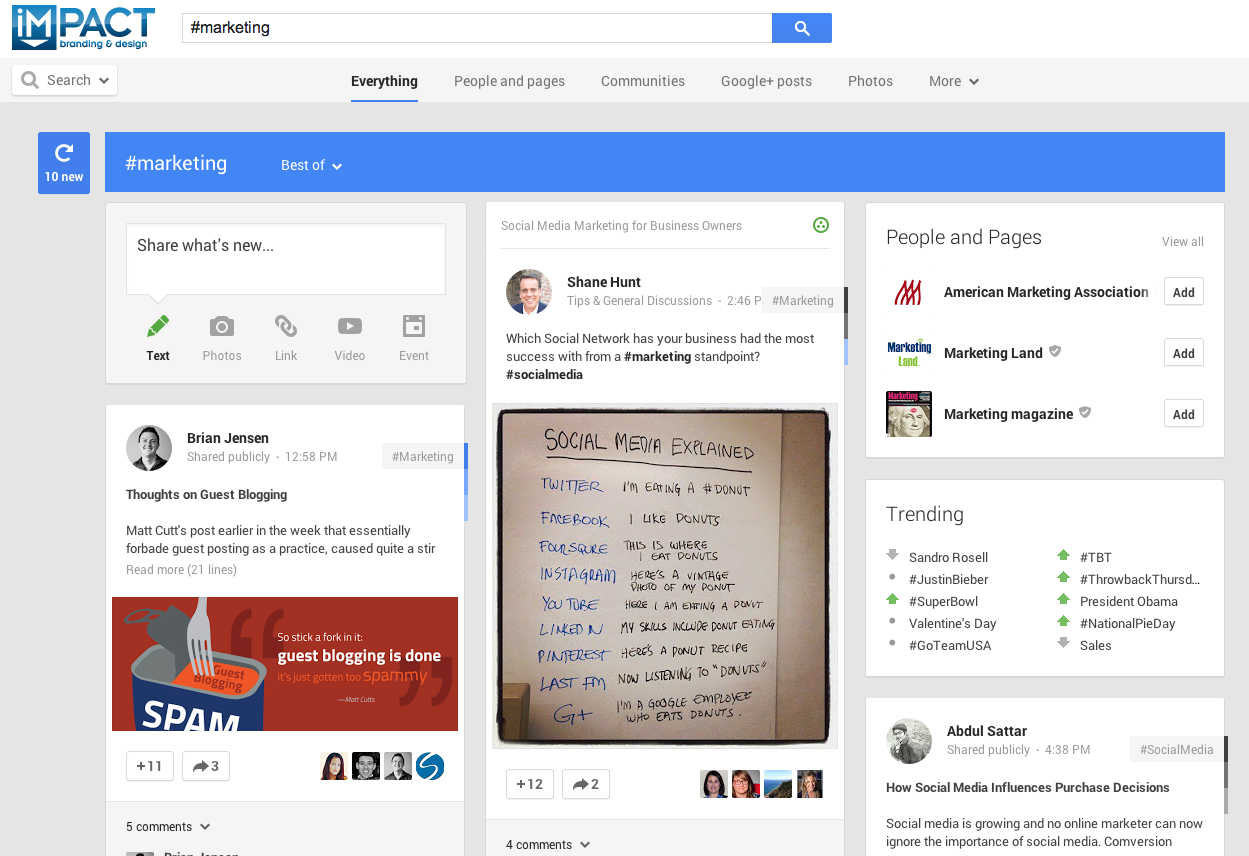Viewport: 1249px width, 856px height.
Task: Click trending topic Valentine's Day
Action: pyautogui.click(x=953, y=623)
